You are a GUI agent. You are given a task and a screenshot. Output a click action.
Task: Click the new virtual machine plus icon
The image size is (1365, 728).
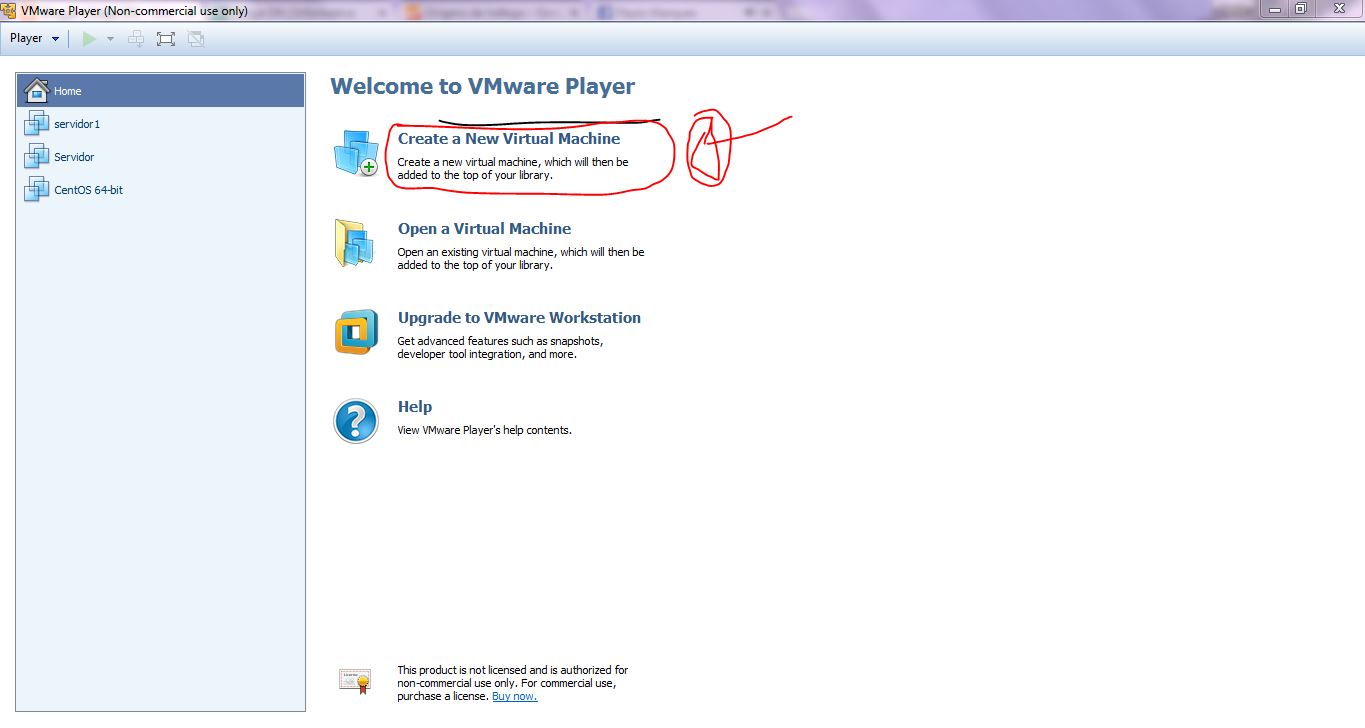pyautogui.click(x=356, y=153)
